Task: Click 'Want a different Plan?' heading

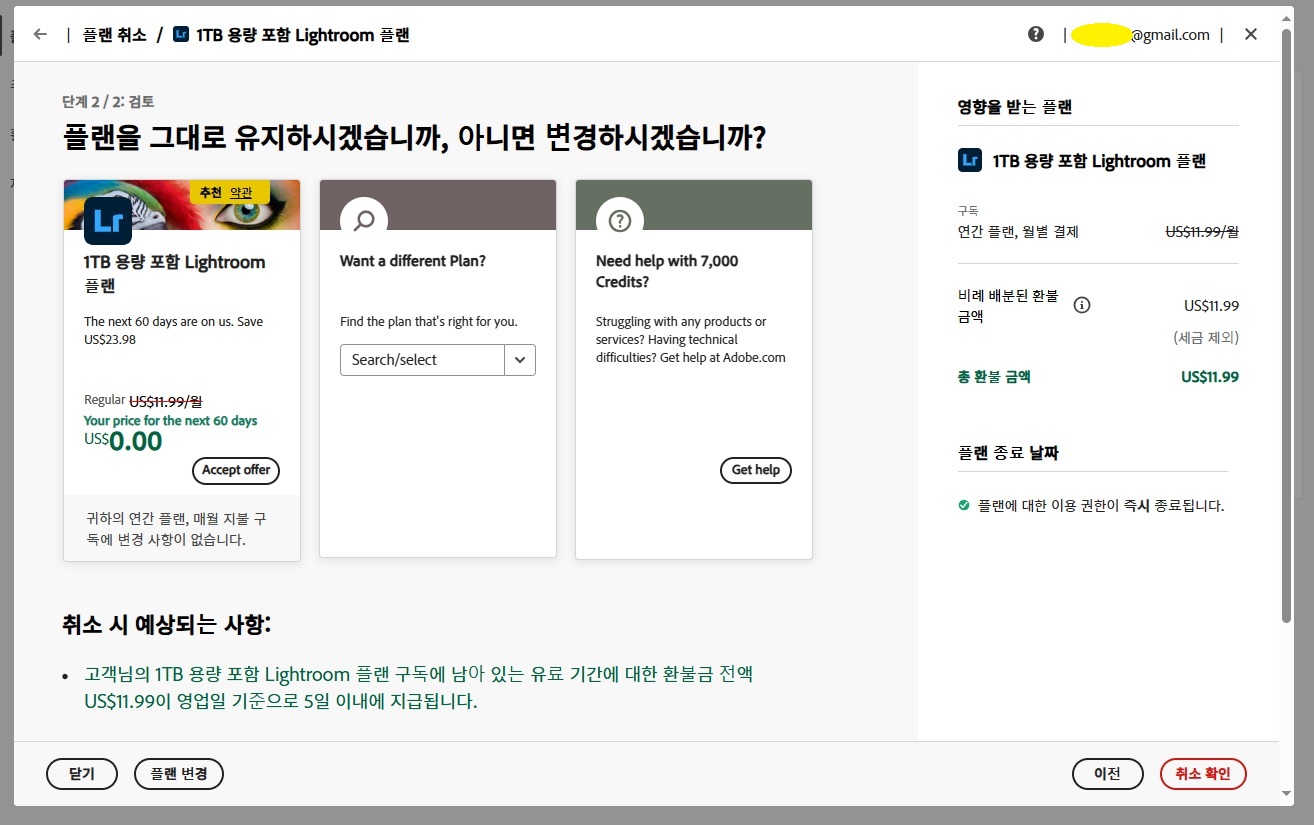Action: coord(413,261)
